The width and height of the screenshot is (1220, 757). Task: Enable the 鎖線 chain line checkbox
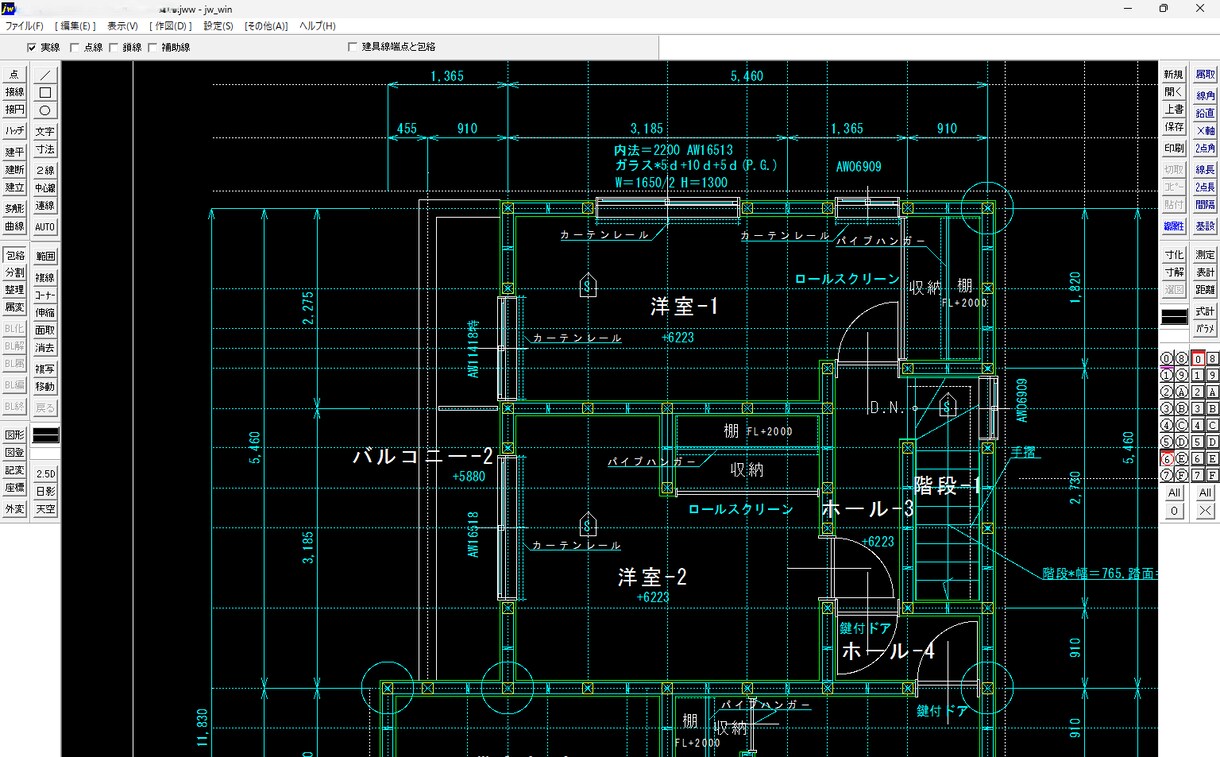(x=125, y=47)
